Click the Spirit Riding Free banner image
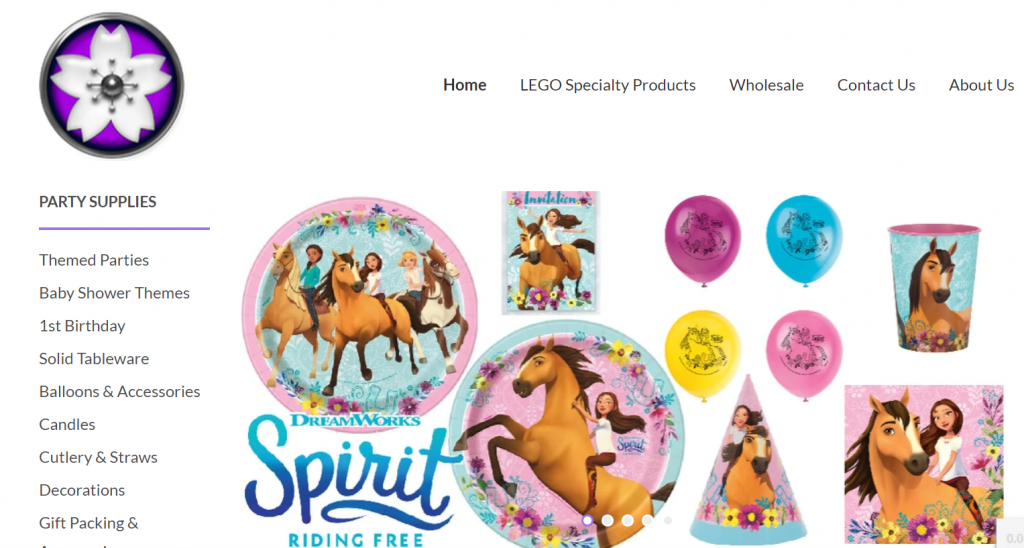 624,368
